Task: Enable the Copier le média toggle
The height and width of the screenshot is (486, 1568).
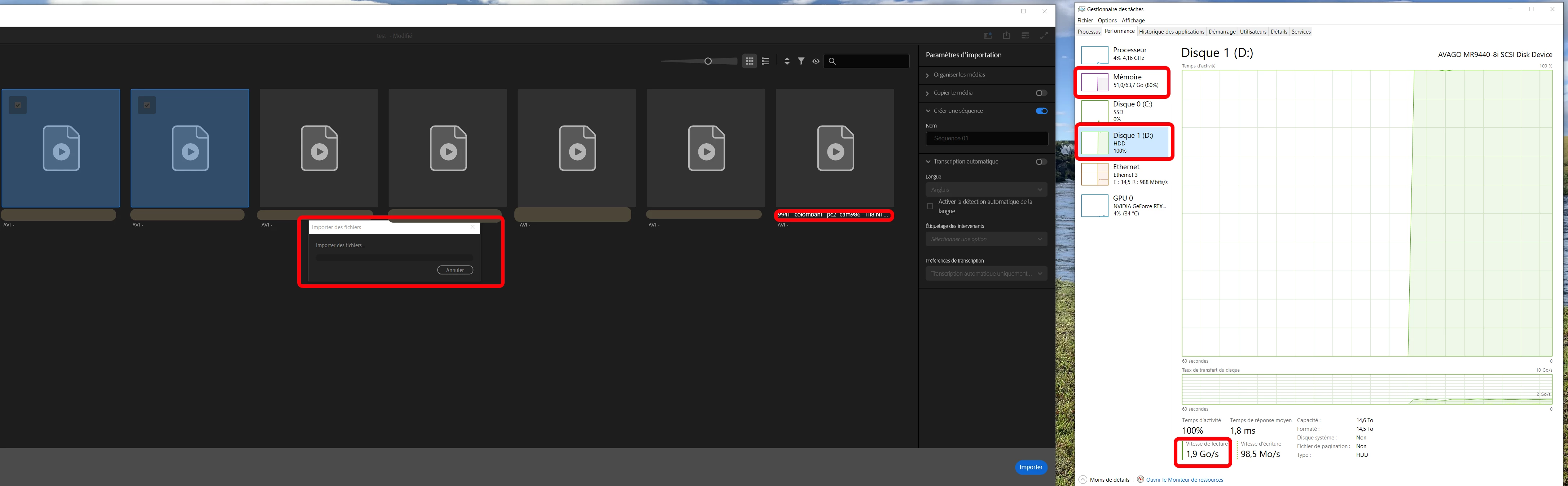Action: (1041, 93)
